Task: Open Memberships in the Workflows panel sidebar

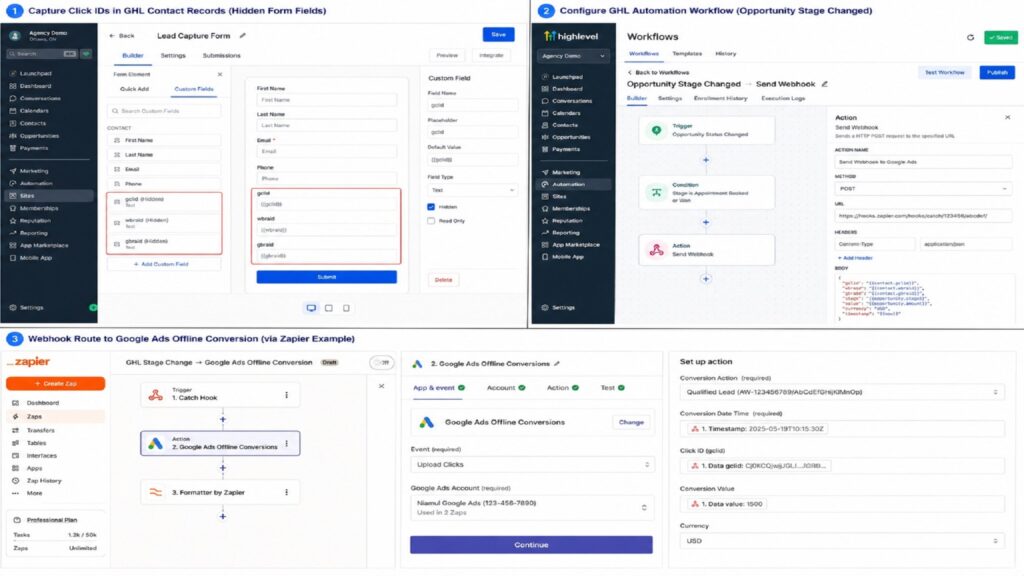Action: click(571, 208)
